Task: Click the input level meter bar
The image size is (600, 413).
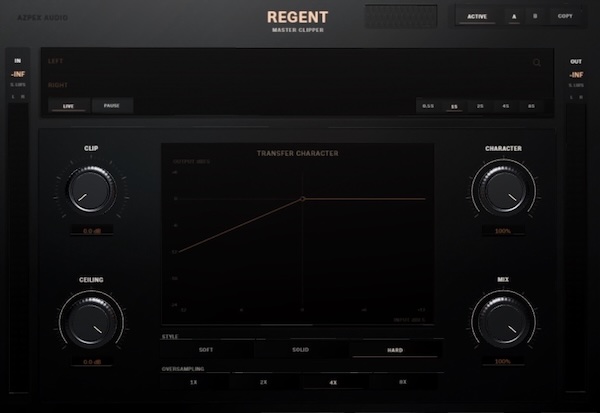Action: pyautogui.click(x=18, y=247)
